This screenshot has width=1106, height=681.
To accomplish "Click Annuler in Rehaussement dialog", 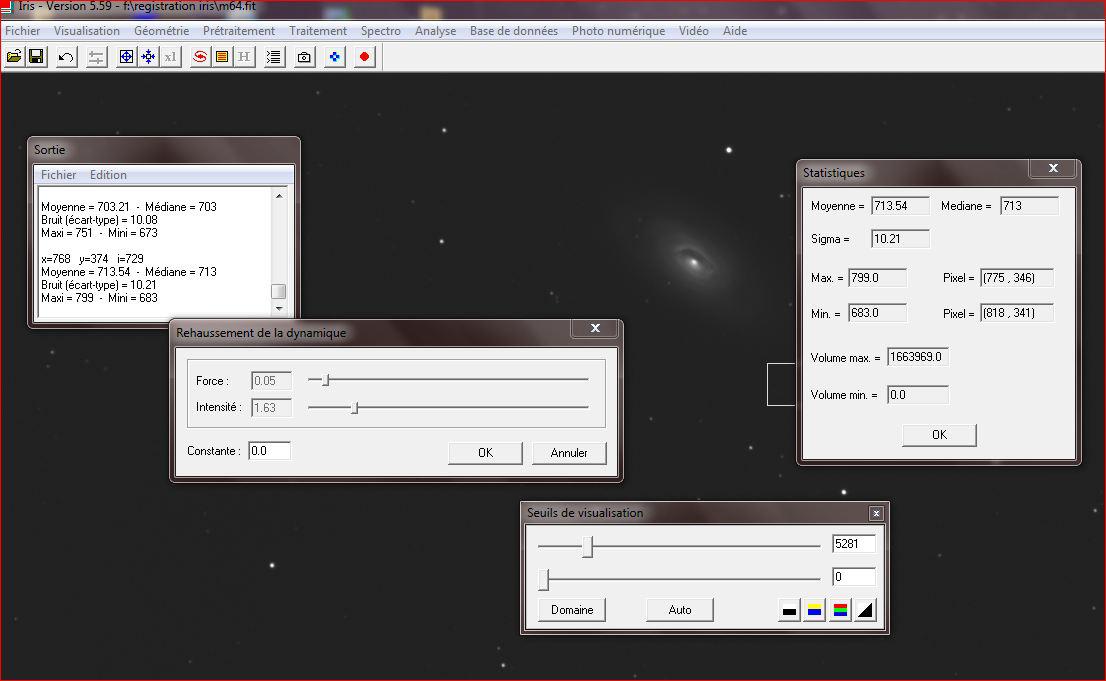I will [x=569, y=453].
